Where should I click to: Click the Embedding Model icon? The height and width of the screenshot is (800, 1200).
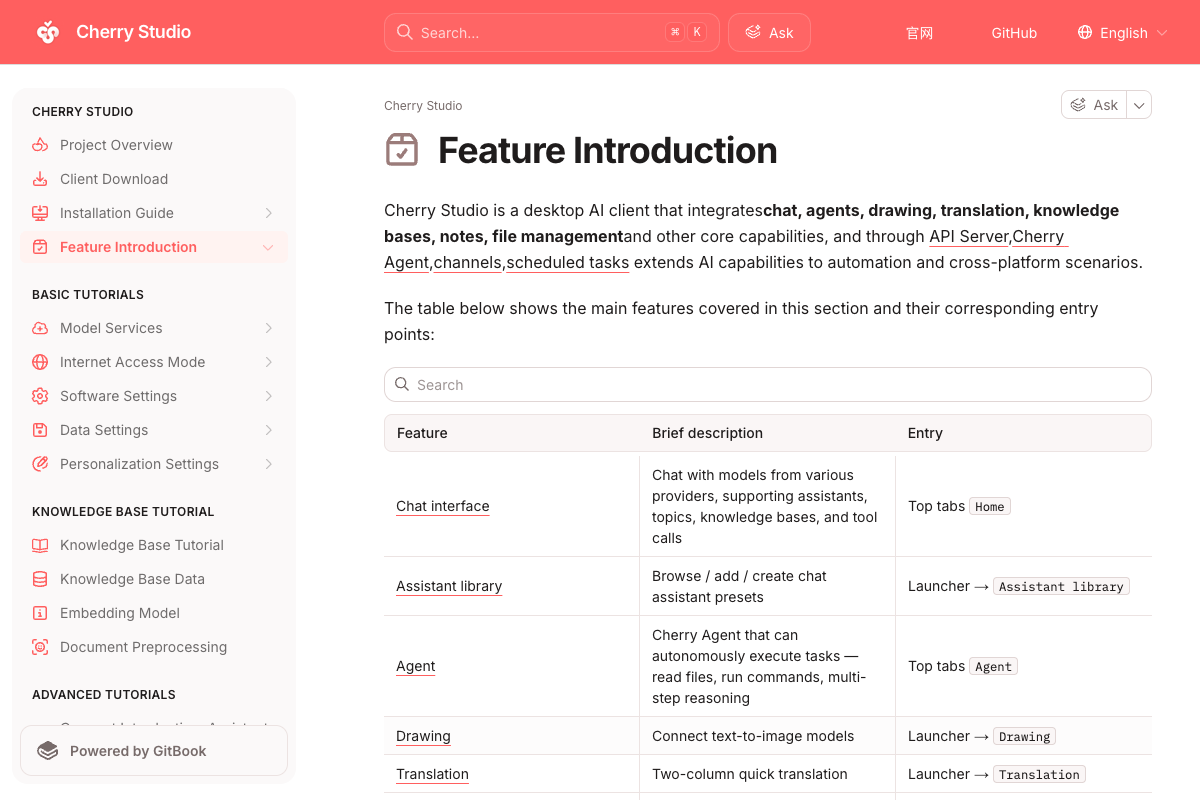pos(40,613)
